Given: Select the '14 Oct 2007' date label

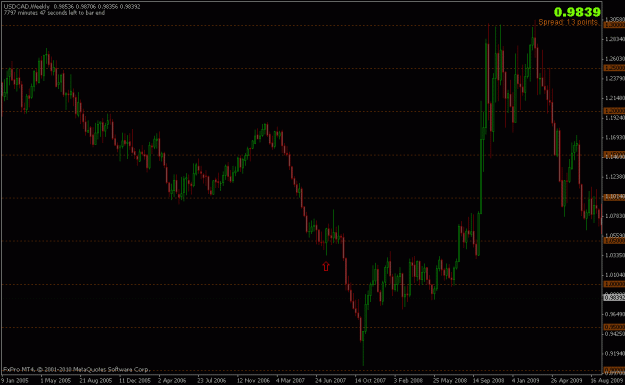Looking at the screenshot, I should [x=370, y=381].
